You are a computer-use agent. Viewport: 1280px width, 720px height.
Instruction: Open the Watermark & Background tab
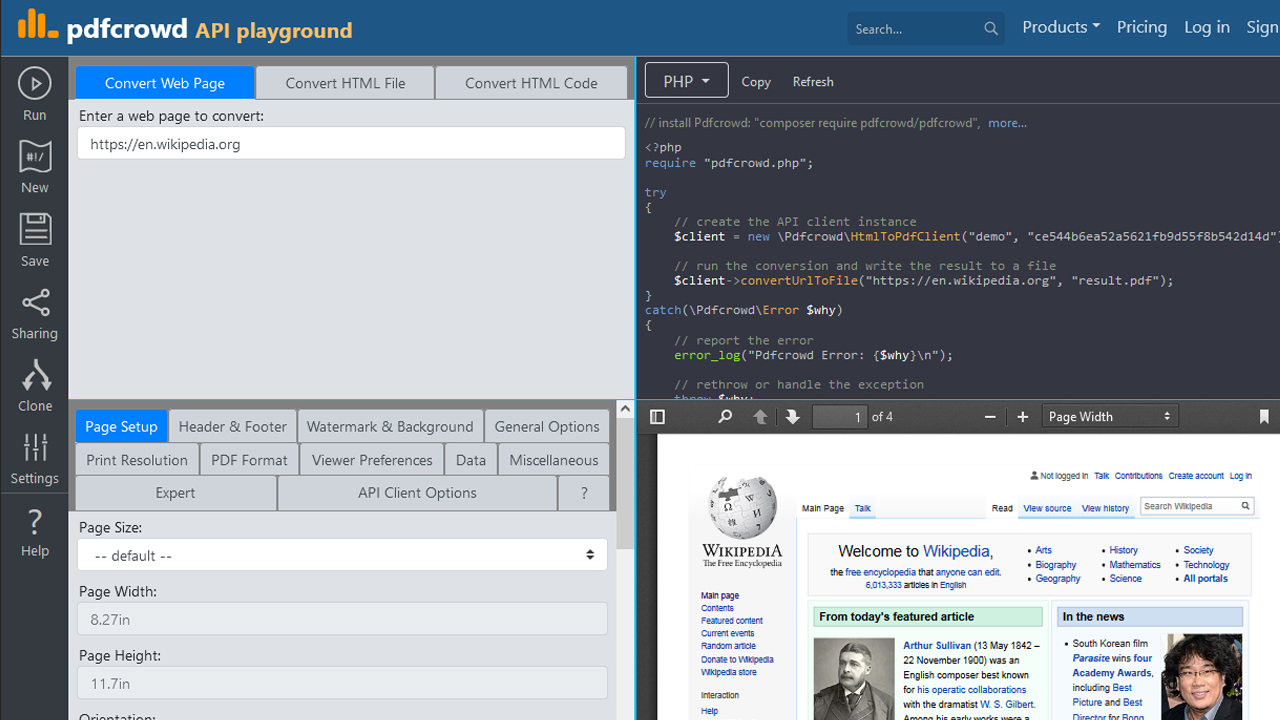pyautogui.click(x=390, y=426)
